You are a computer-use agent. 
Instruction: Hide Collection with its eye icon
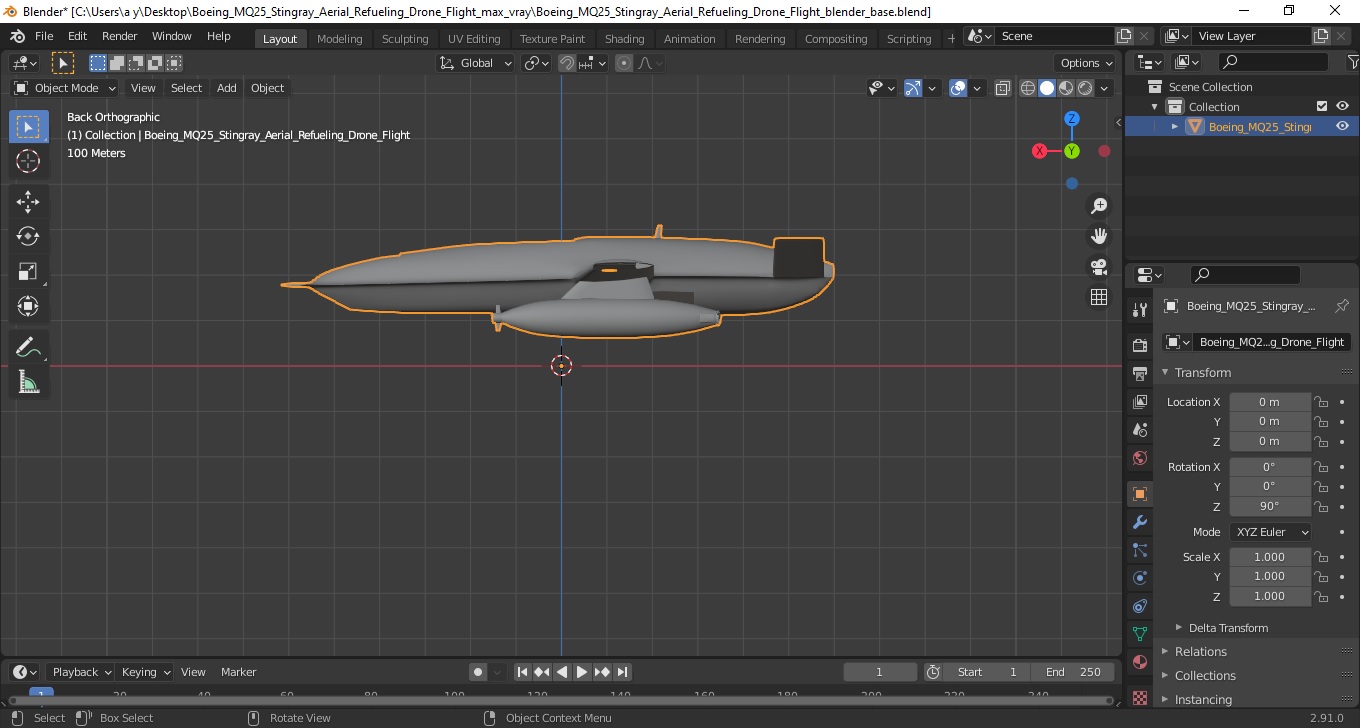1342,106
